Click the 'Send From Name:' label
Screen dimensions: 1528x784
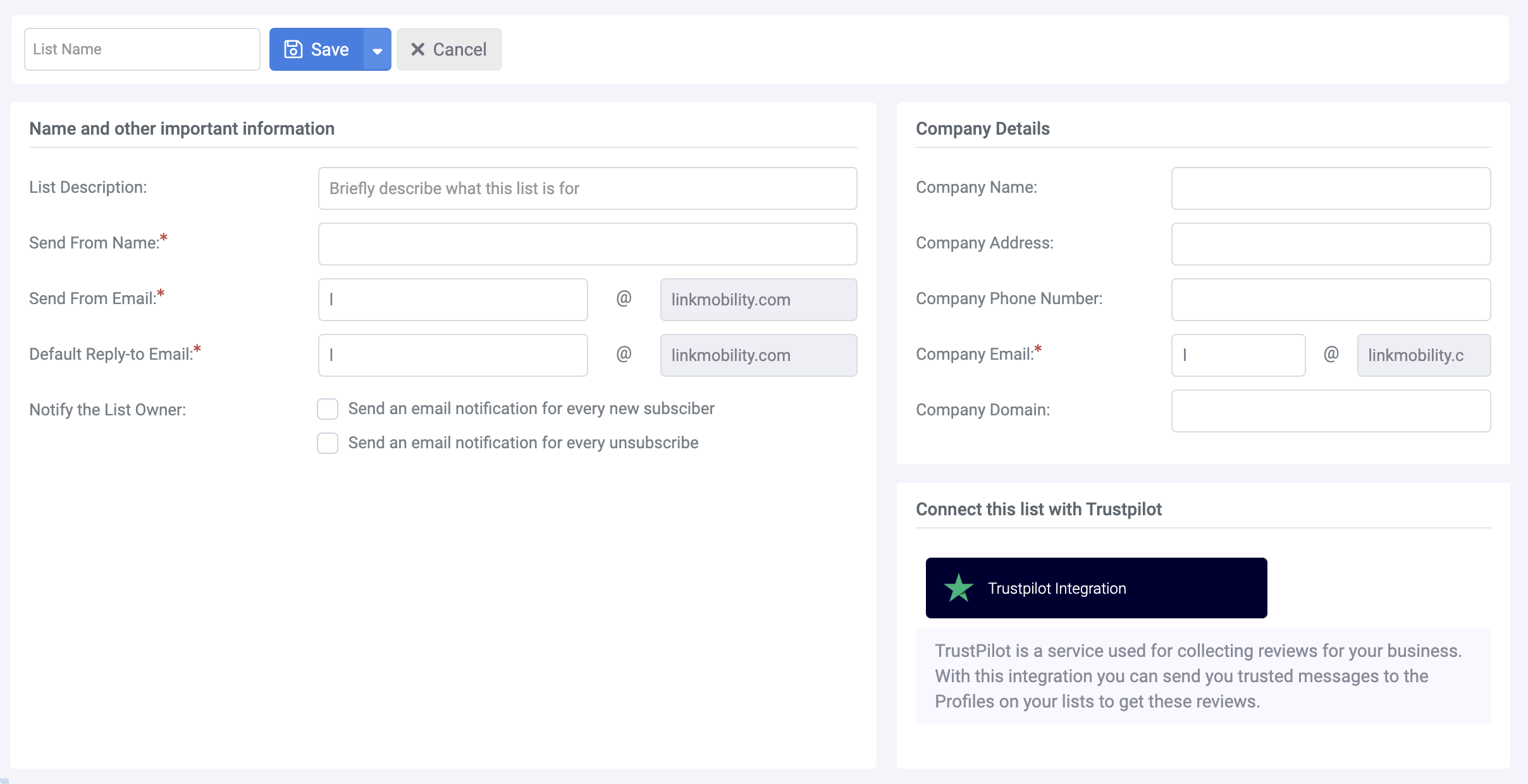(98, 242)
